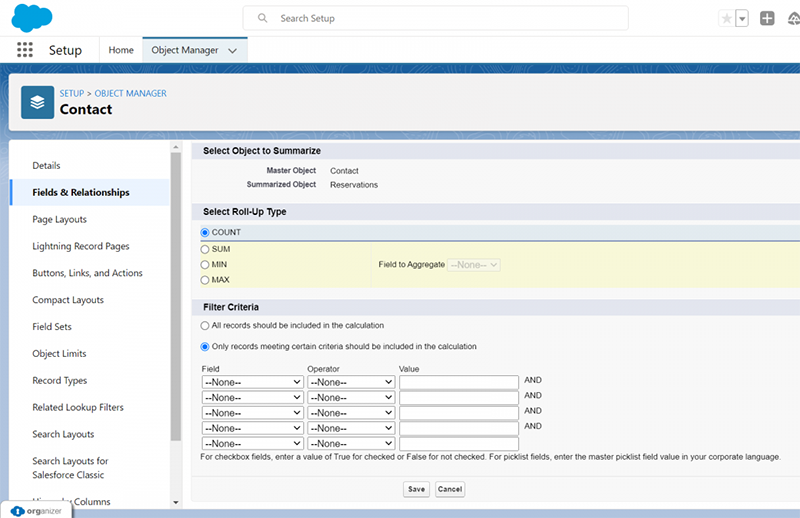Save the roll-up summary field
Viewport: 800px width, 518px height.
tap(416, 489)
